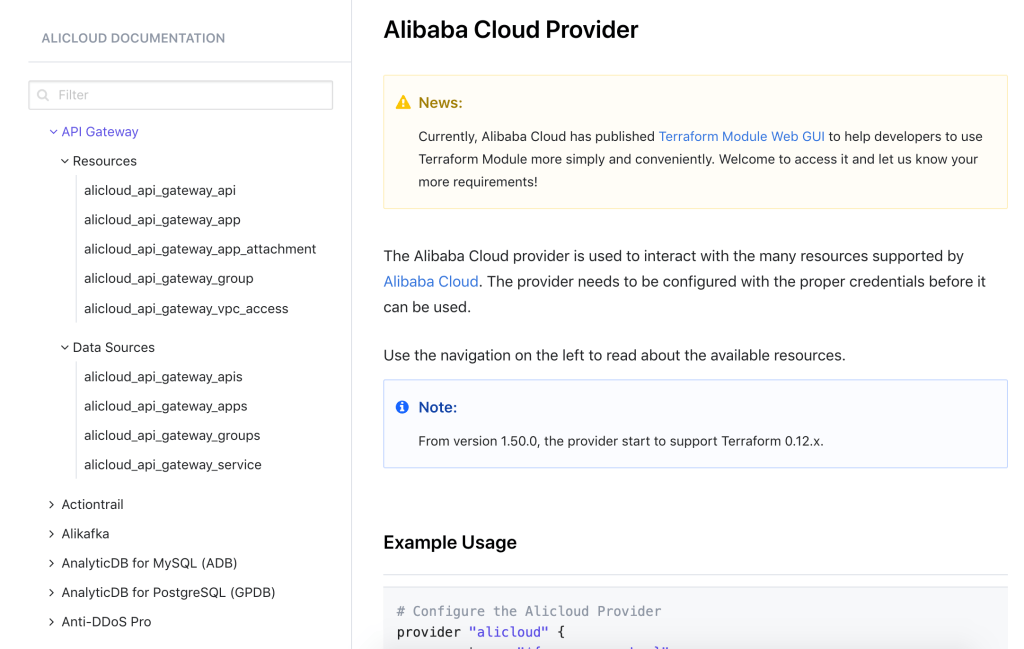Follow the Alibaba Cloud hyperlink

point(431,282)
